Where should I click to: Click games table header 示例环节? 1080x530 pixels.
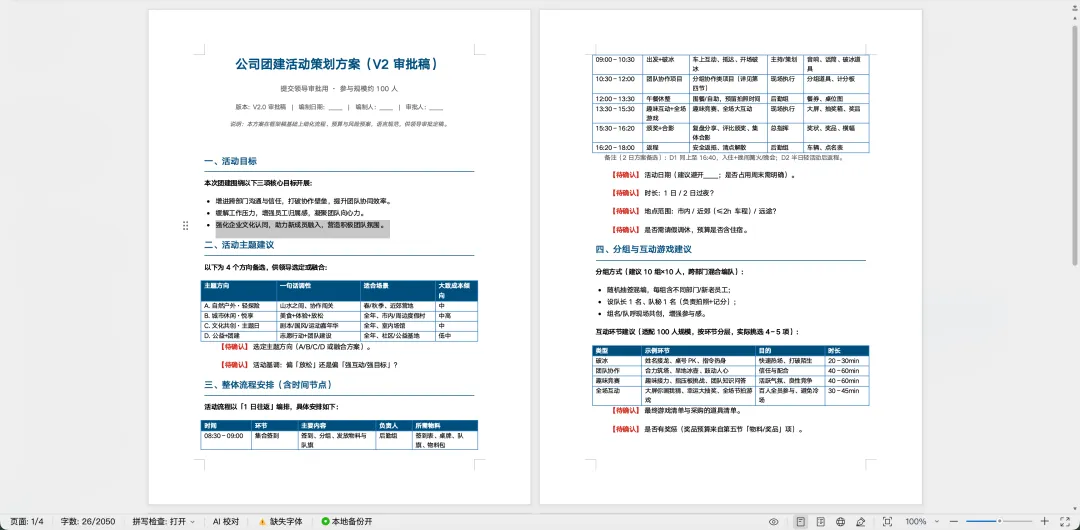tap(698, 350)
